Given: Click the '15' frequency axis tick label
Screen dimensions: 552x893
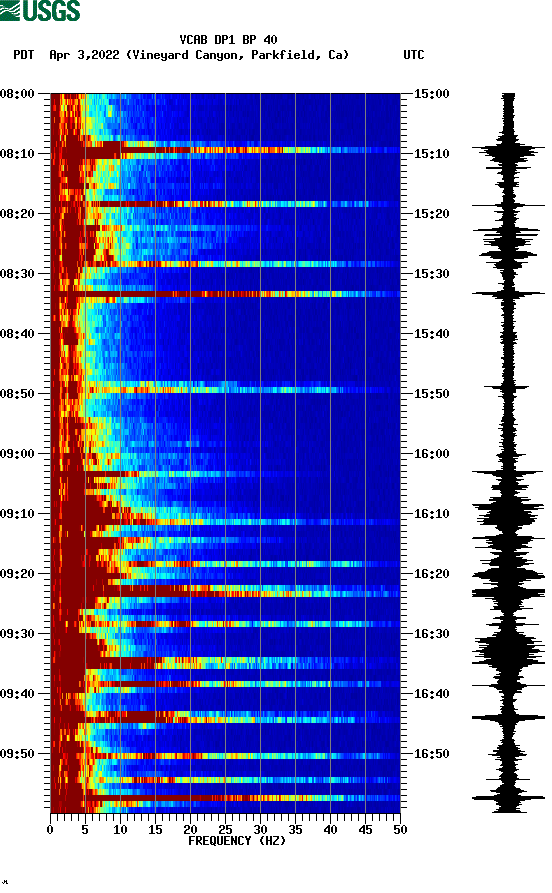Looking at the screenshot, I should (x=155, y=830).
